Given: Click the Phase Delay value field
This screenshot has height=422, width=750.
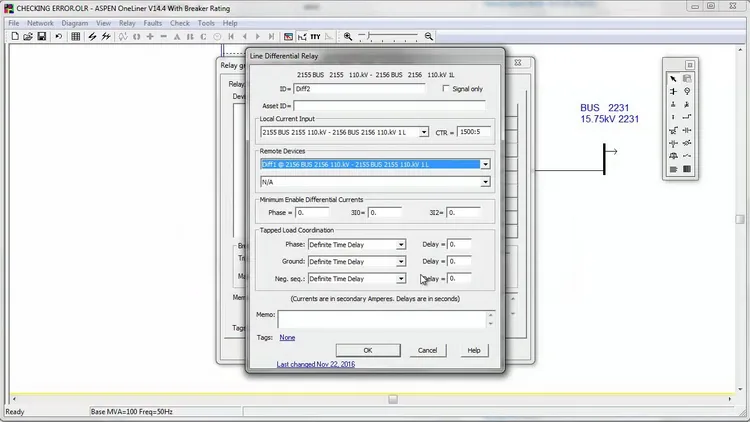Looking at the screenshot, I should [x=459, y=244].
